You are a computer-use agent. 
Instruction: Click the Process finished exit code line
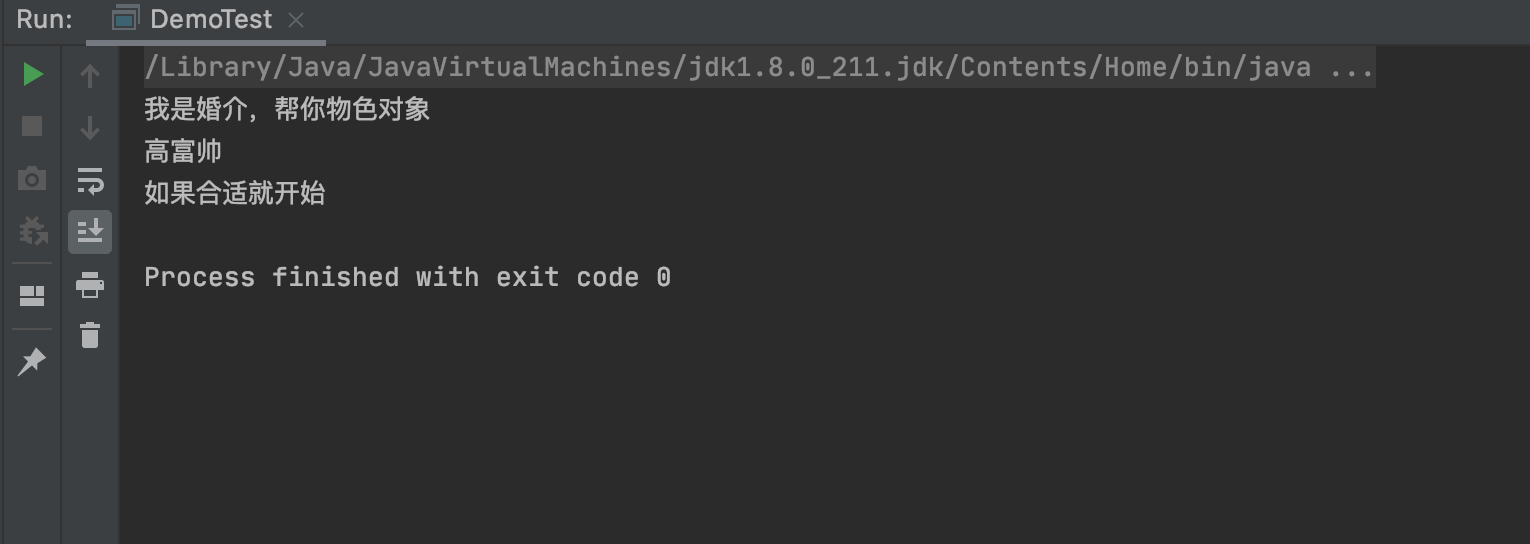coord(407,277)
